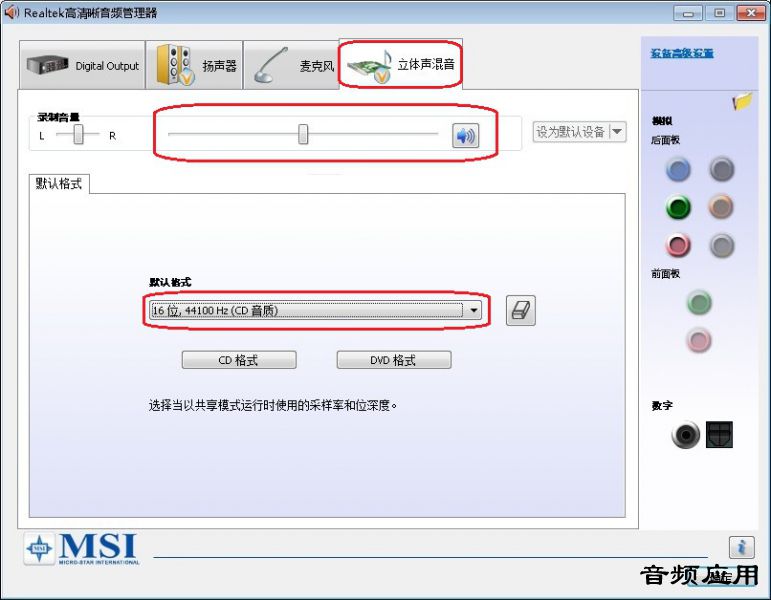Click the yellow folder connector settings icon
Viewport: 771px width, 600px height.
pos(742,101)
